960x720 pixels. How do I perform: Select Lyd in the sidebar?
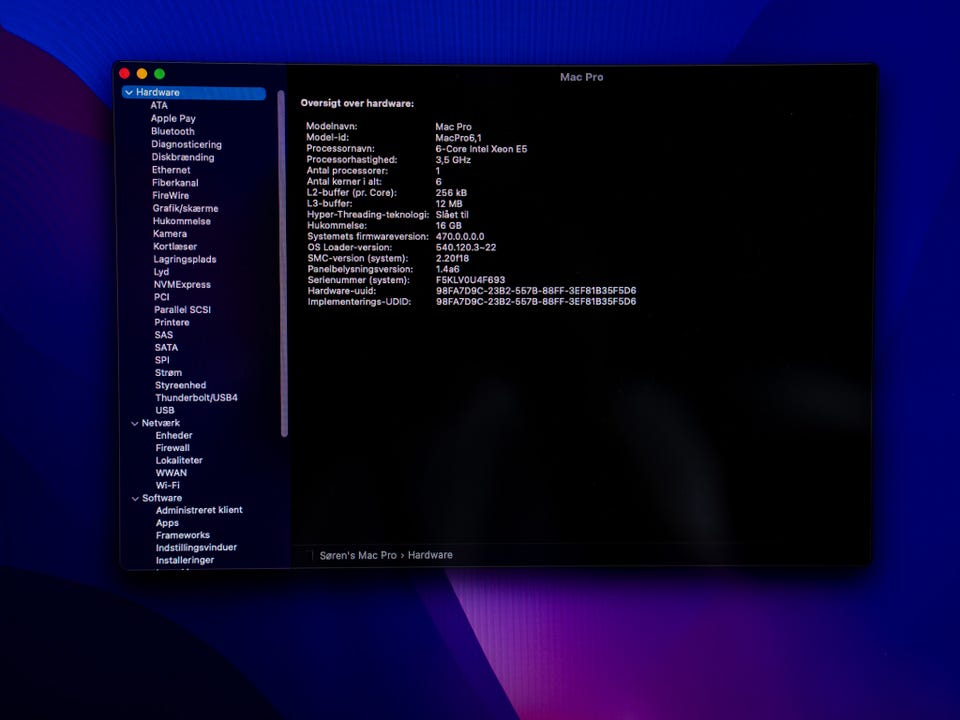(x=161, y=272)
